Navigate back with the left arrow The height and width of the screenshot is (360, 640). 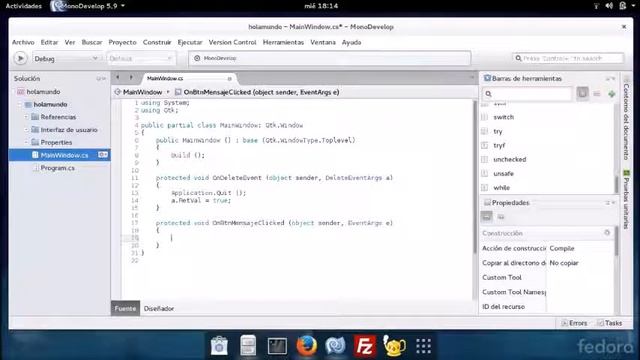click(118, 78)
